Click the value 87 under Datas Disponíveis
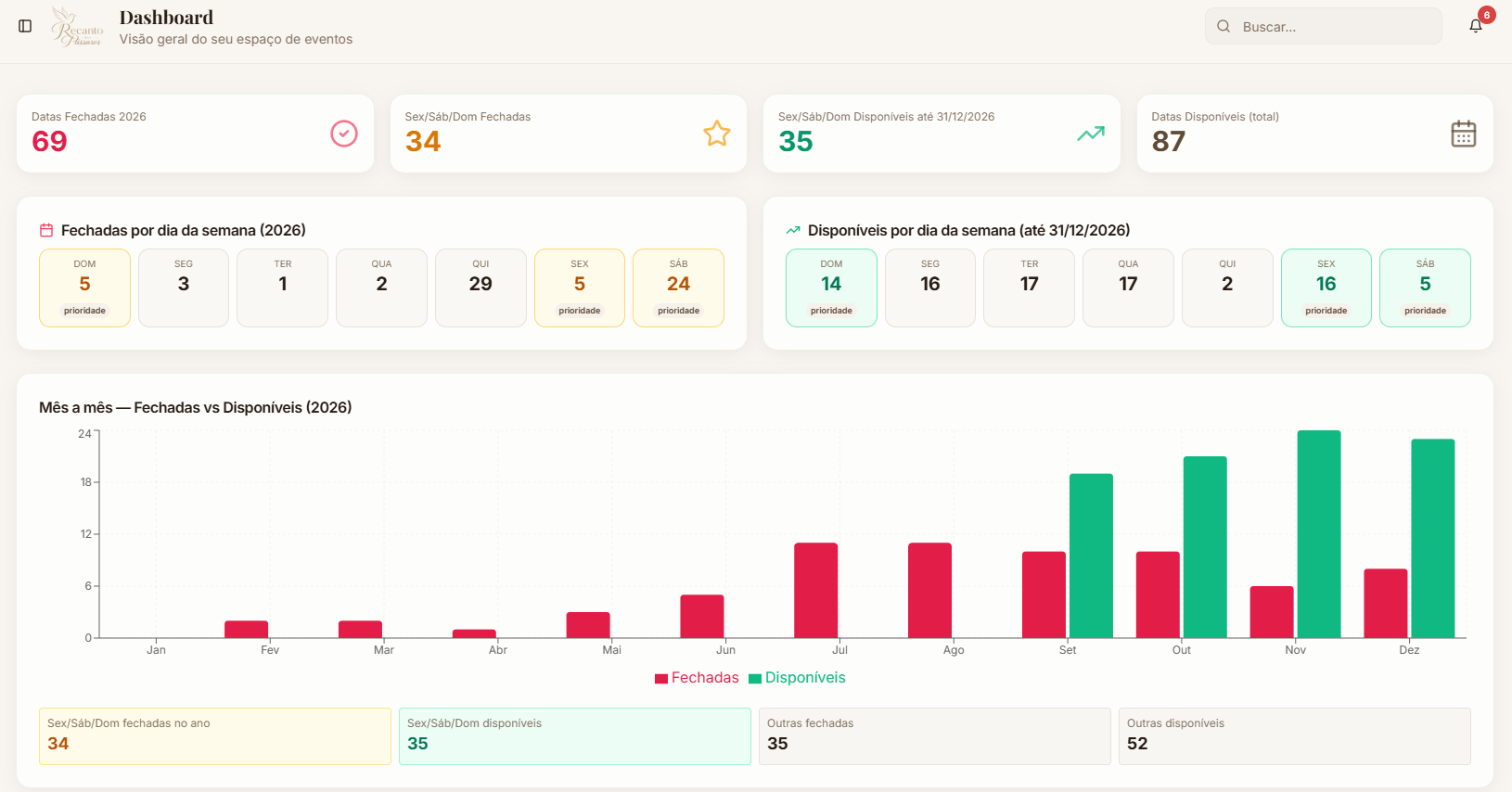The width and height of the screenshot is (1512, 792). 1169,141
